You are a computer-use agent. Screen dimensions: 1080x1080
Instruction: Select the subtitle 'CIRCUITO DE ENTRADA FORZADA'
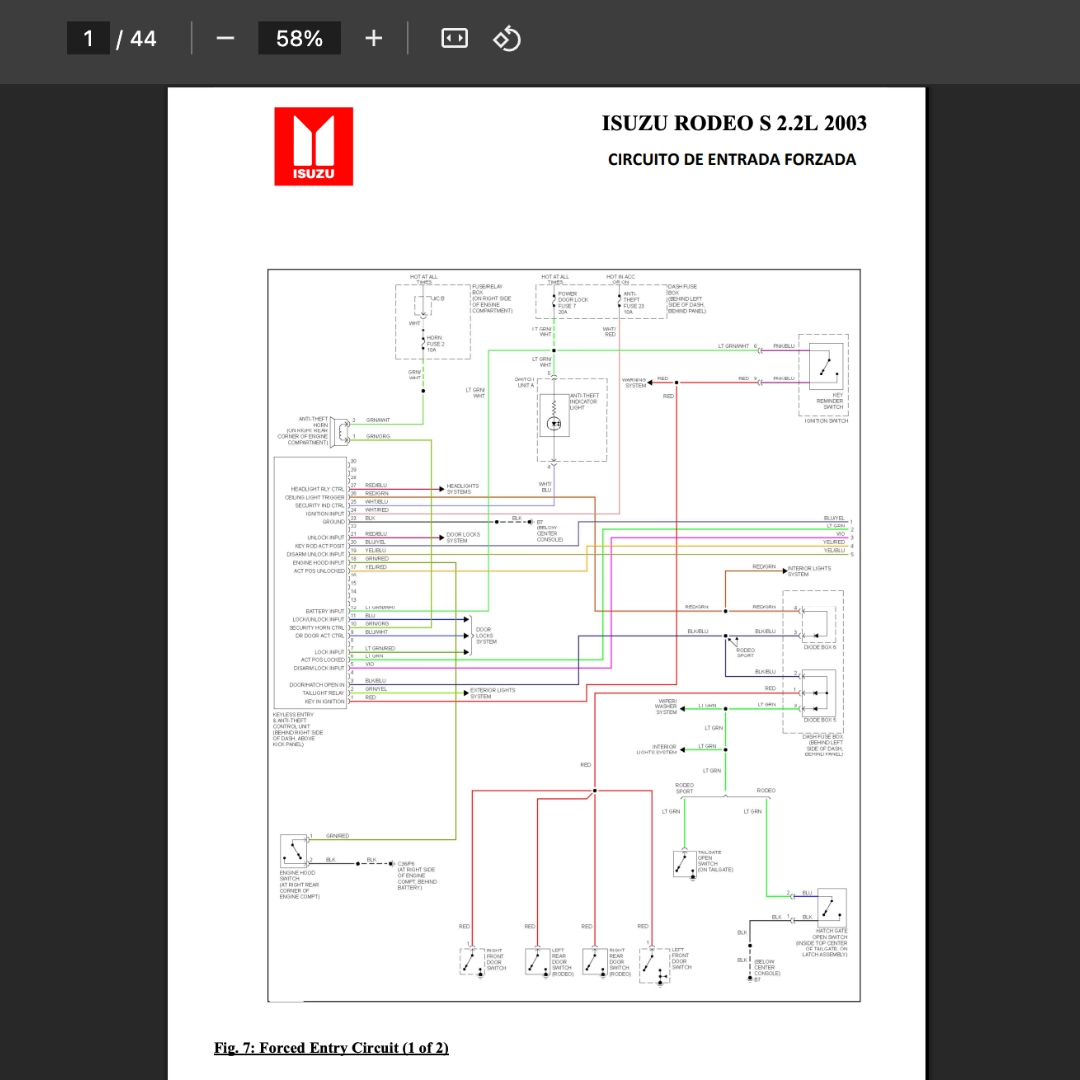coord(731,160)
